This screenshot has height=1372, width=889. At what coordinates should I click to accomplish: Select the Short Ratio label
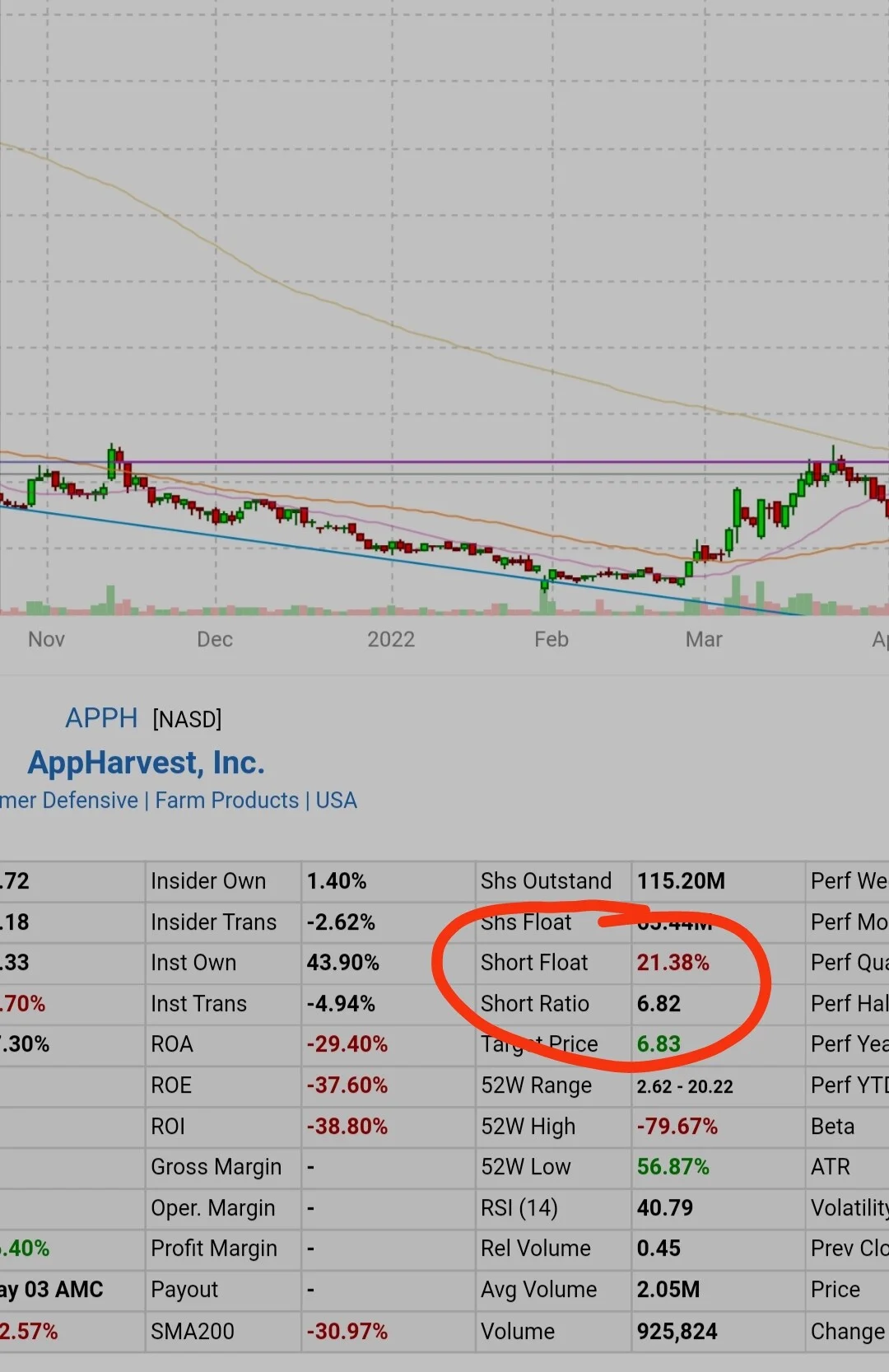pos(535,1004)
